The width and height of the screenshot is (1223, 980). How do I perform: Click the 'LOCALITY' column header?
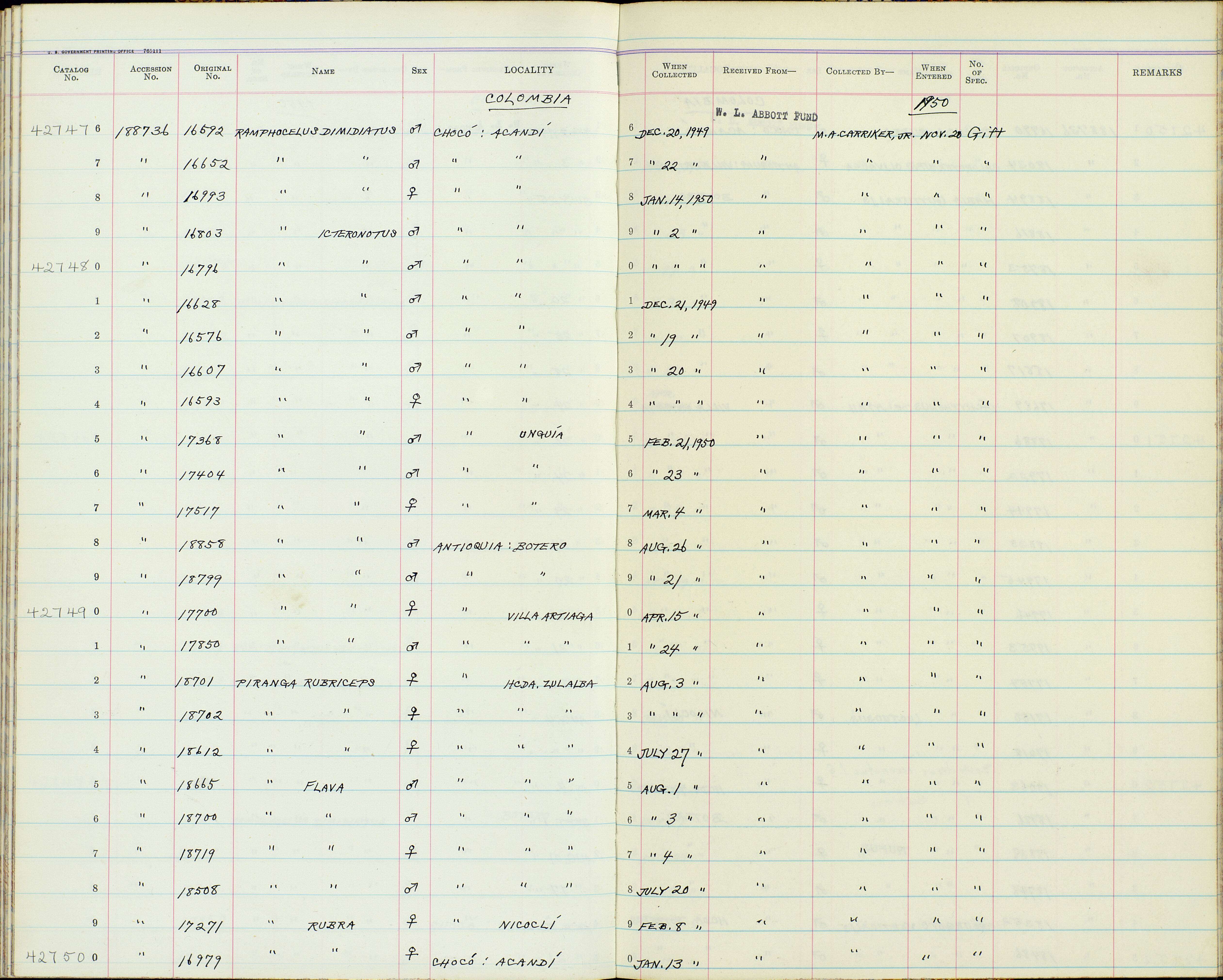pyautogui.click(x=529, y=70)
